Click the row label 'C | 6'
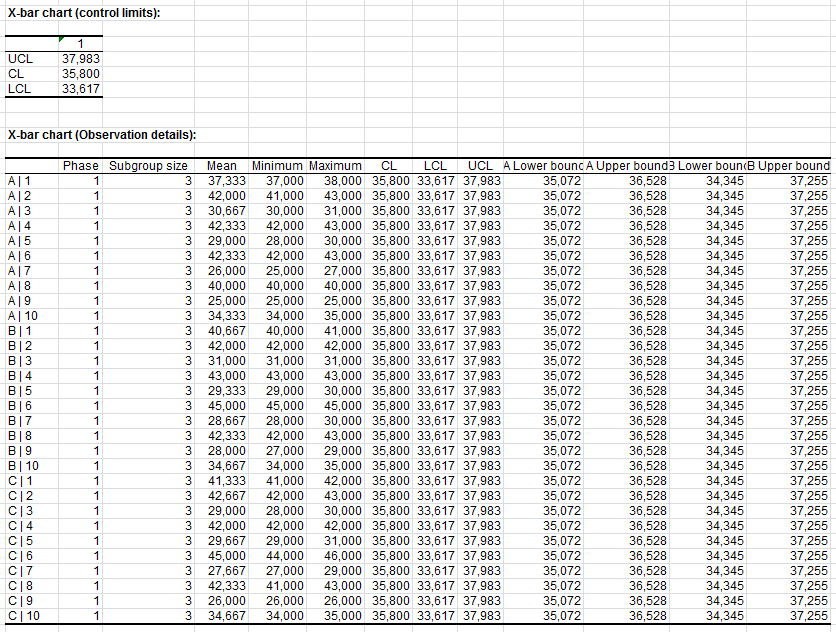The height and width of the screenshot is (632, 836). coord(20,555)
